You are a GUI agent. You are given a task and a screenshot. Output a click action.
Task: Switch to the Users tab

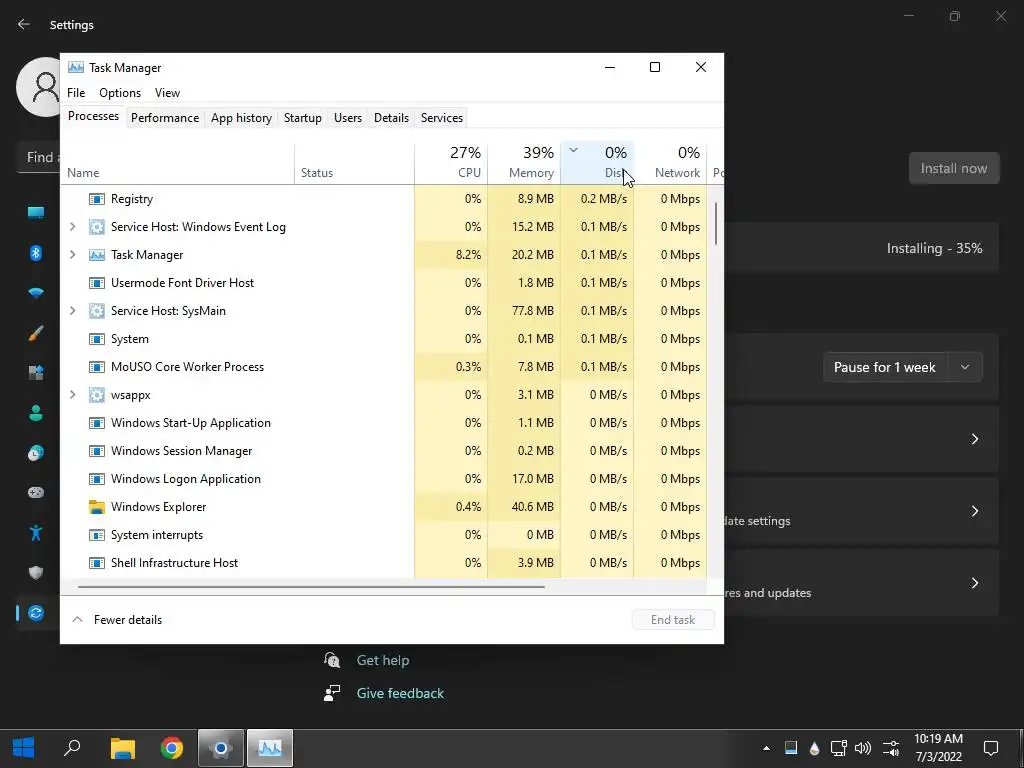pyautogui.click(x=347, y=118)
